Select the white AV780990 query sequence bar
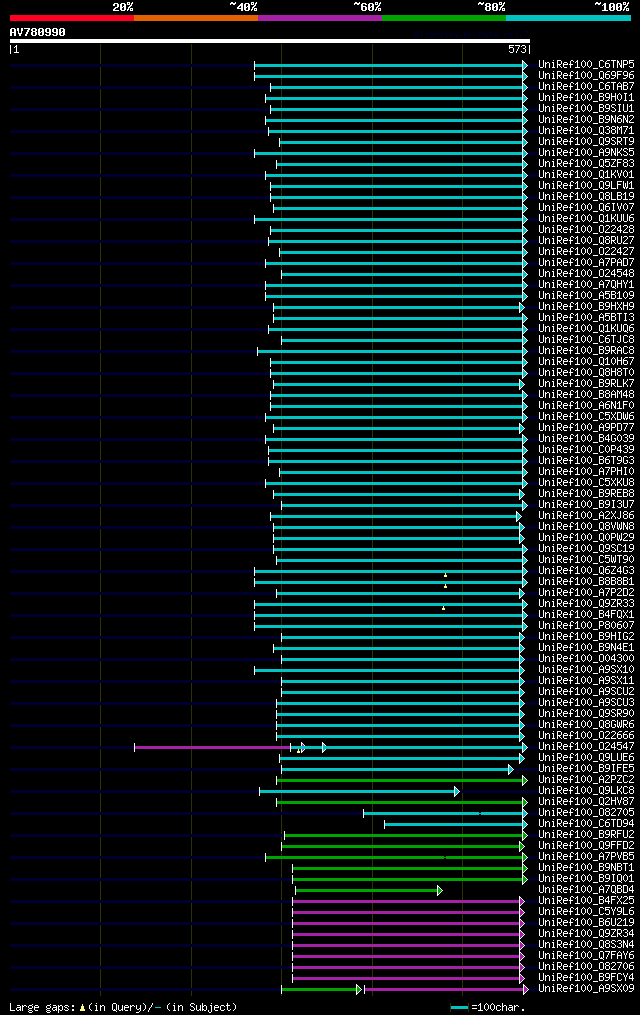This screenshot has width=640, height=1015. click(270, 41)
